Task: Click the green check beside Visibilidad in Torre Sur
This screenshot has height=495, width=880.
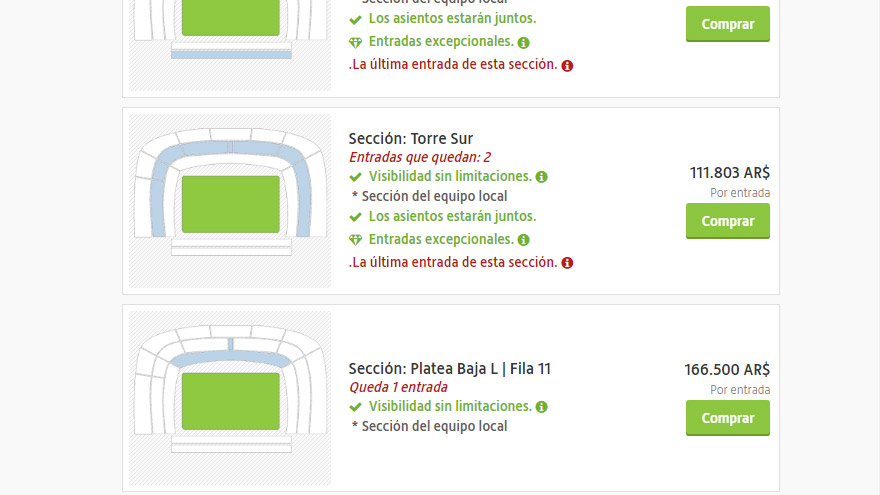Action: [355, 177]
